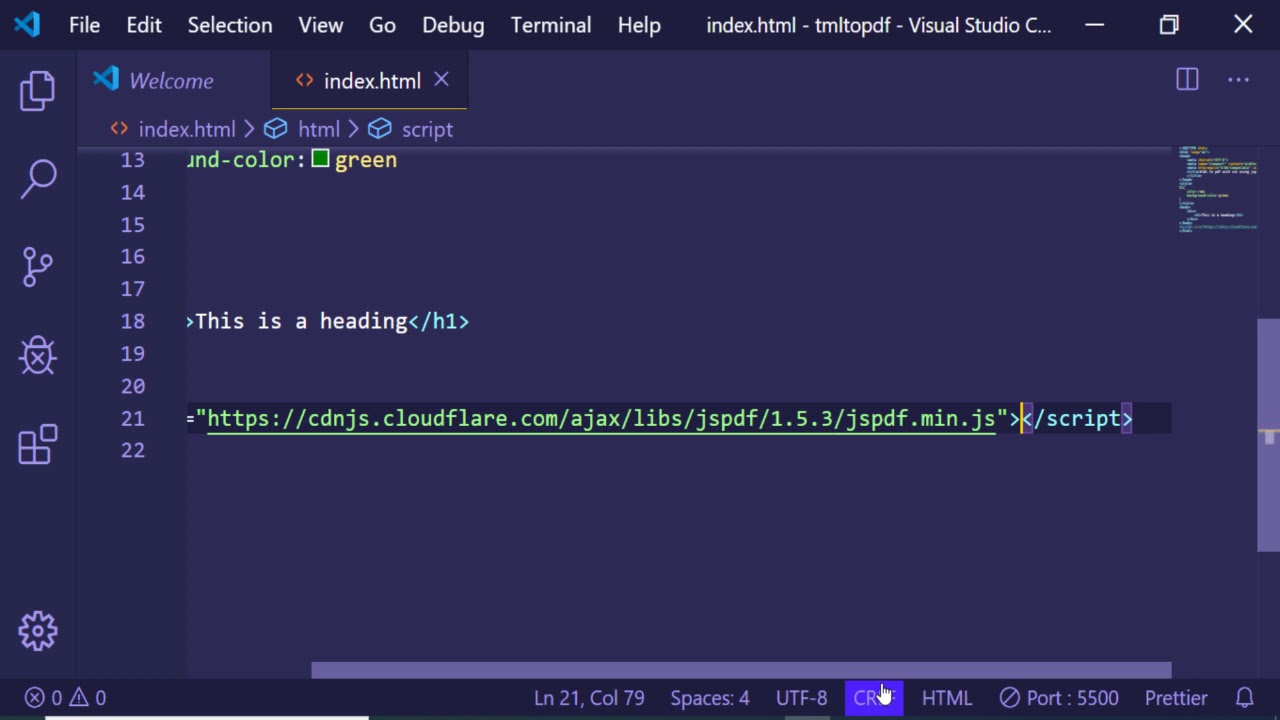Open the Manage gear icon
Viewport: 1280px width, 720px height.
38,631
